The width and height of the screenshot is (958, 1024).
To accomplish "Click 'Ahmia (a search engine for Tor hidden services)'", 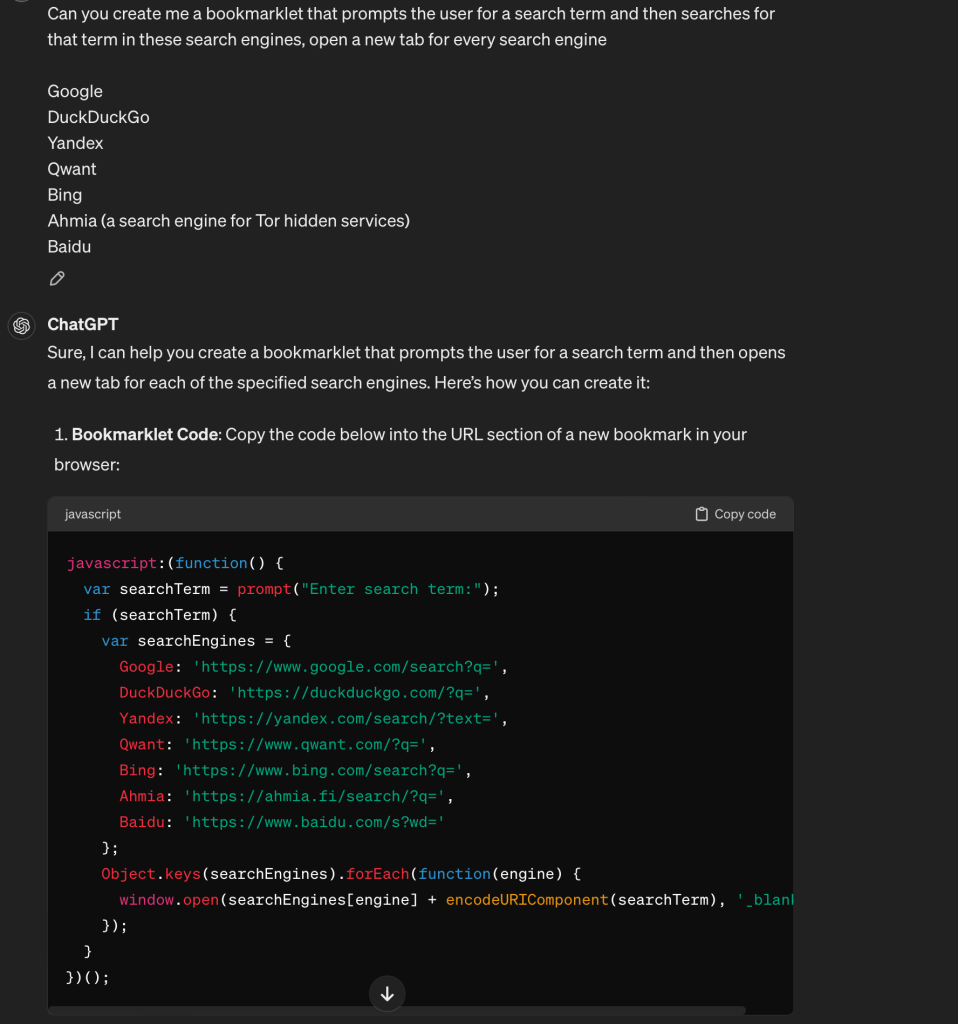I will 229,221.
